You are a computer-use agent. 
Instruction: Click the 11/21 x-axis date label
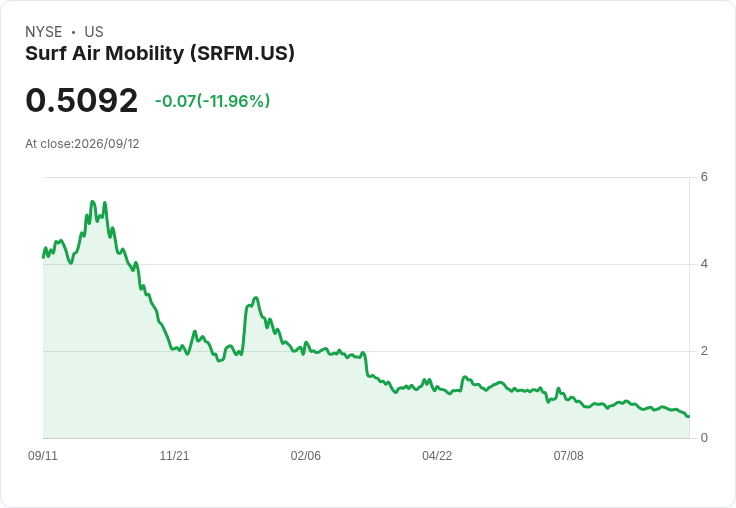tap(174, 455)
